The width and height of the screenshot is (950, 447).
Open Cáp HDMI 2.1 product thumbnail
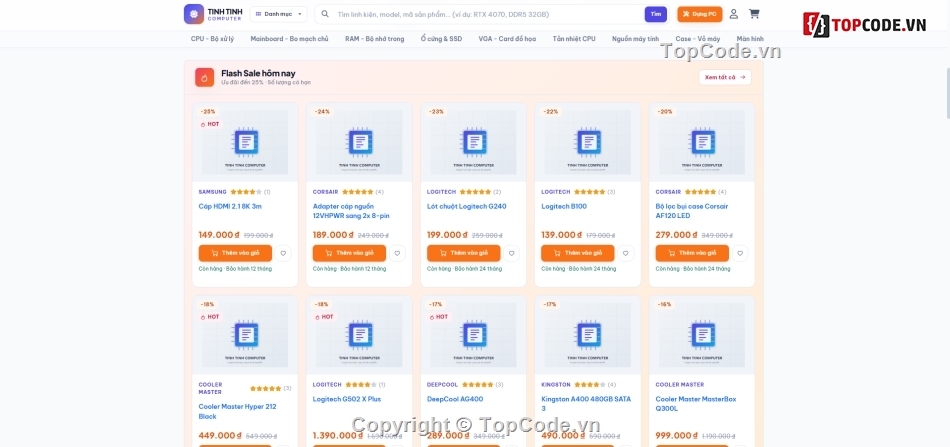(x=245, y=142)
